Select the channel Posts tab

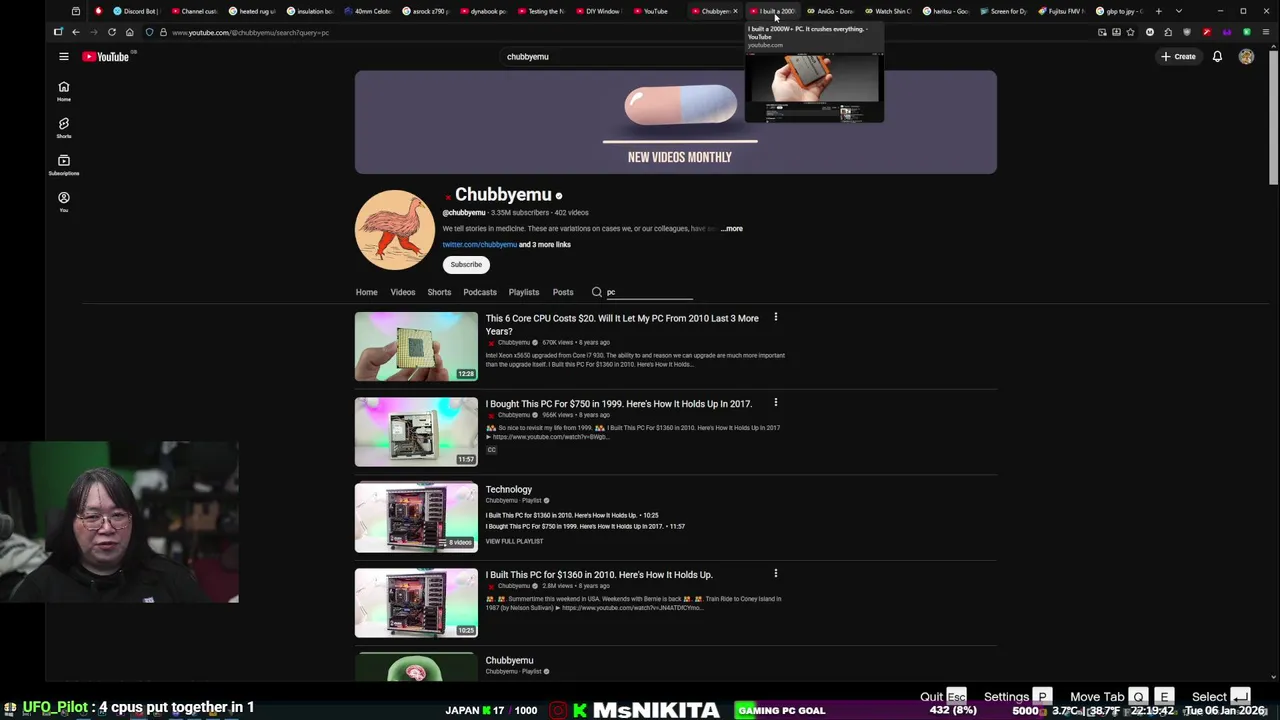point(563,292)
